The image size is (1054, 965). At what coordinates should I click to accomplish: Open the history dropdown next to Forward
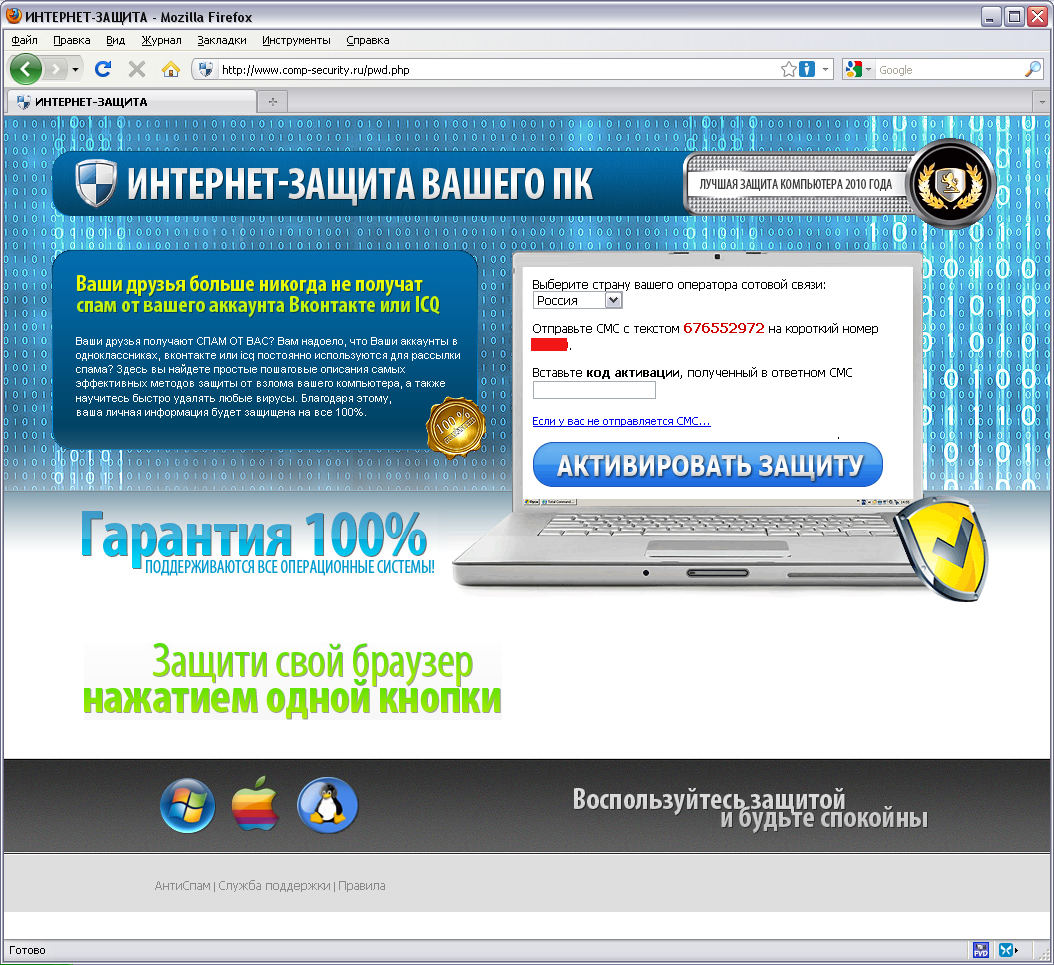(75, 69)
